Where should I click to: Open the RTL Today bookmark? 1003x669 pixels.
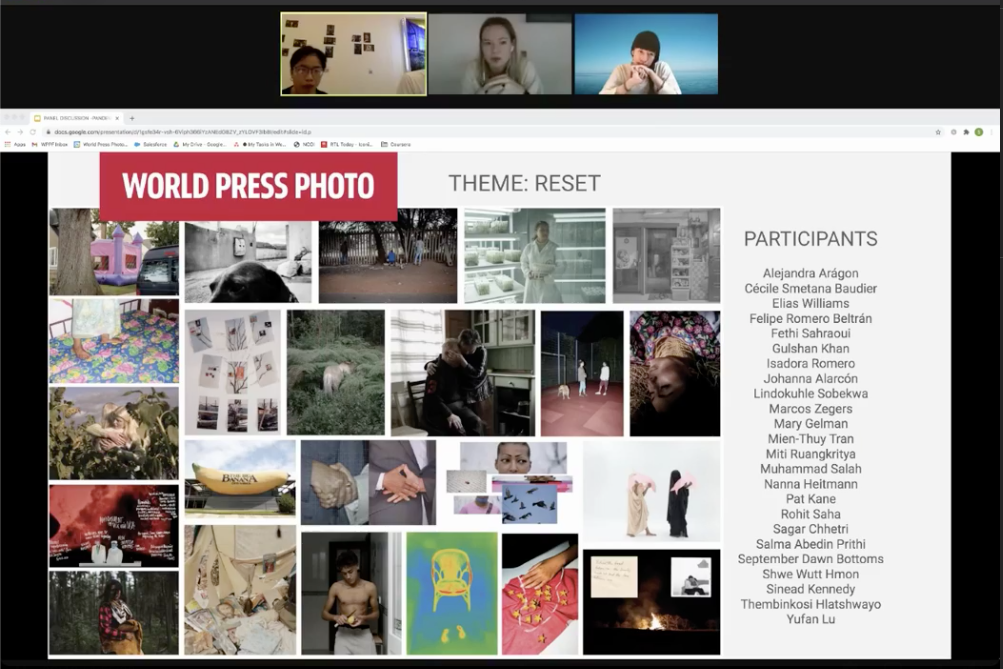347,145
